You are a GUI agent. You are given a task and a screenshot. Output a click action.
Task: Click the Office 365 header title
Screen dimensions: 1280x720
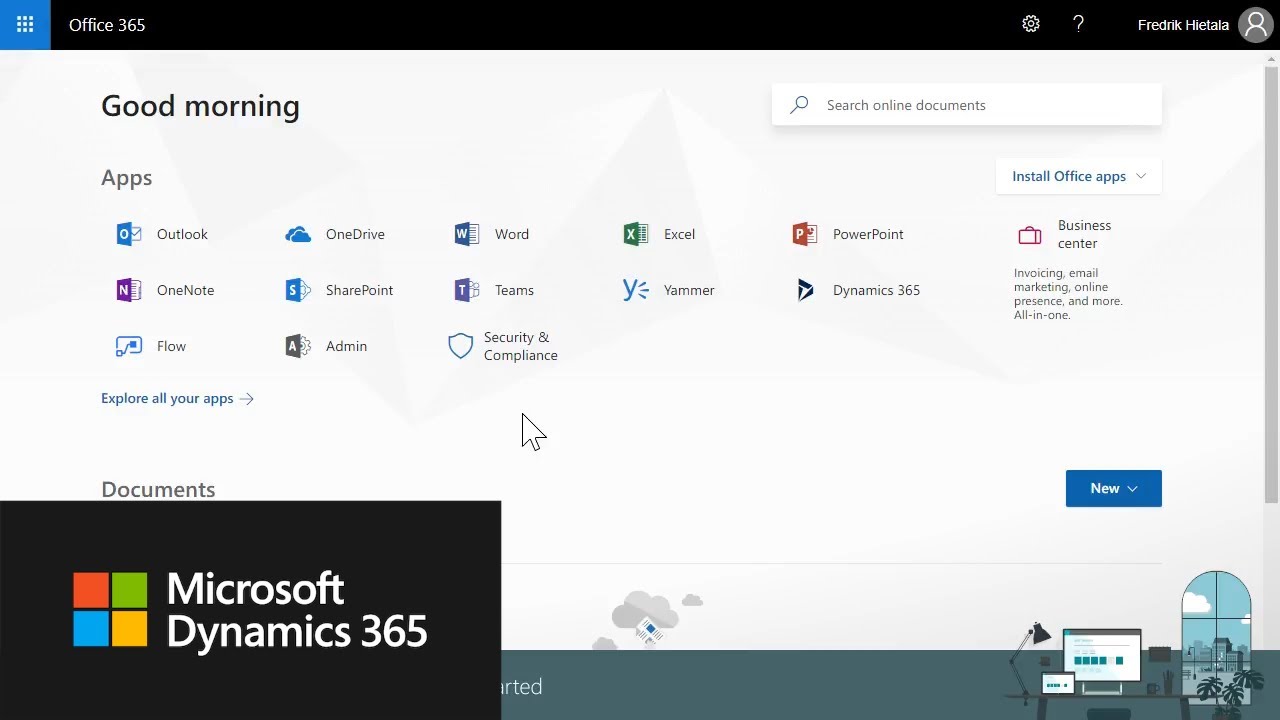[107, 25]
